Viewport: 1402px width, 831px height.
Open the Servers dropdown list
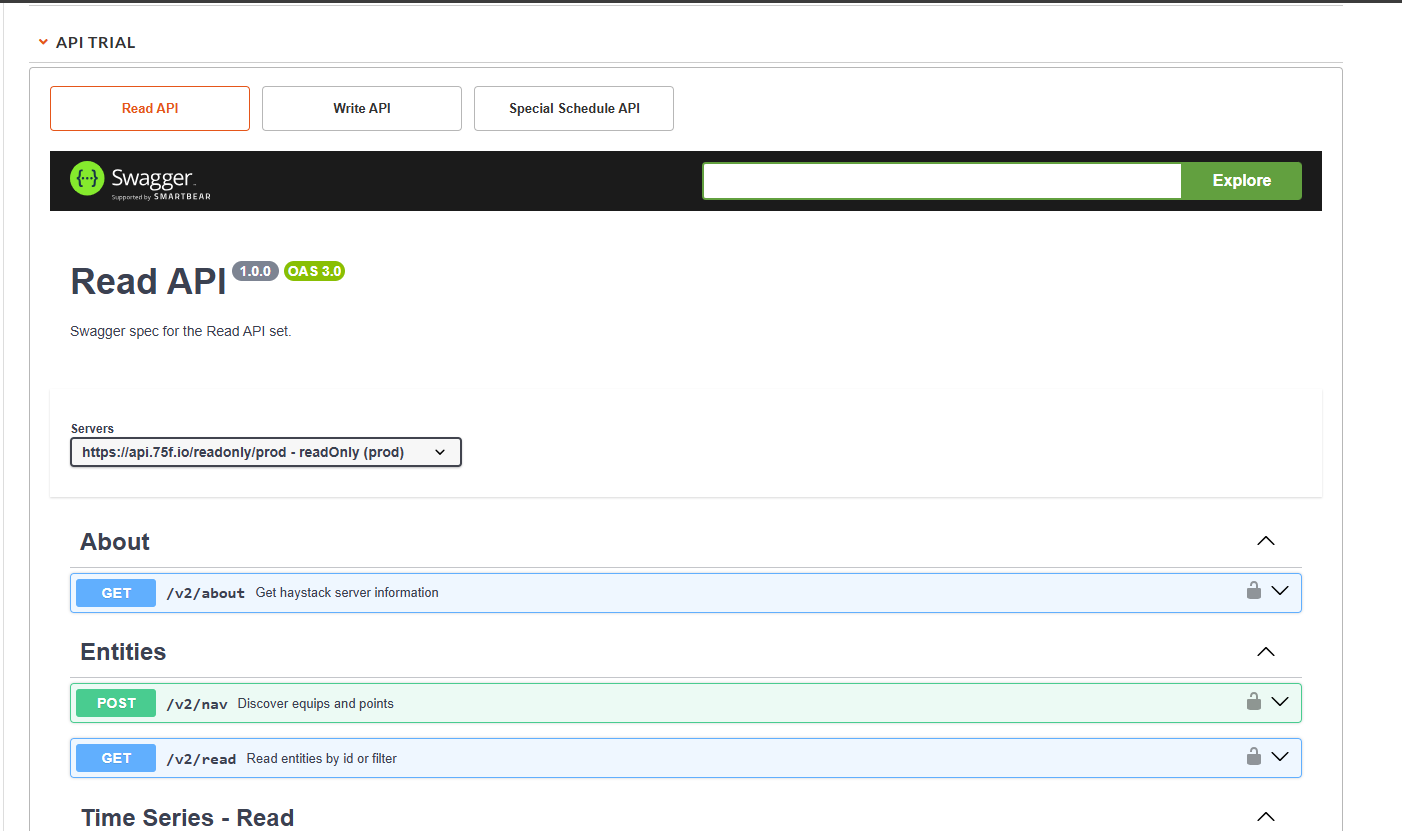[x=266, y=452]
